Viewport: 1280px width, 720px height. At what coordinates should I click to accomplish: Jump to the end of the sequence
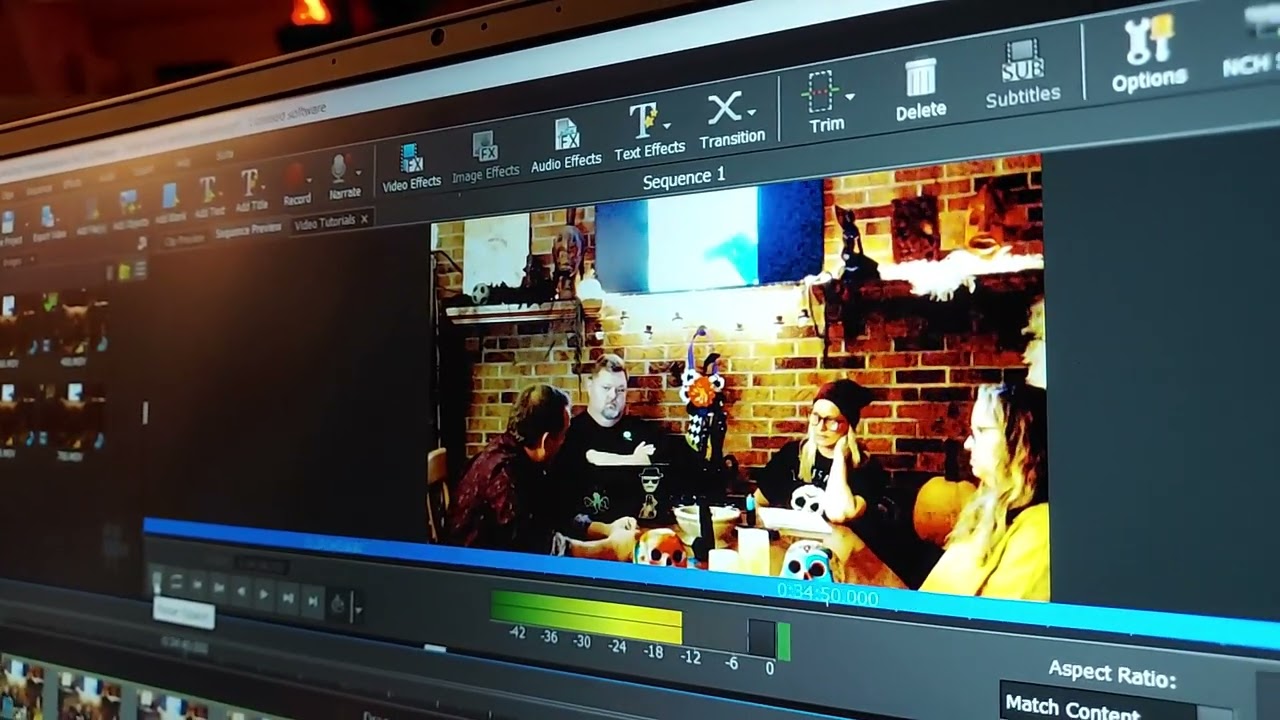pyautogui.click(x=312, y=601)
